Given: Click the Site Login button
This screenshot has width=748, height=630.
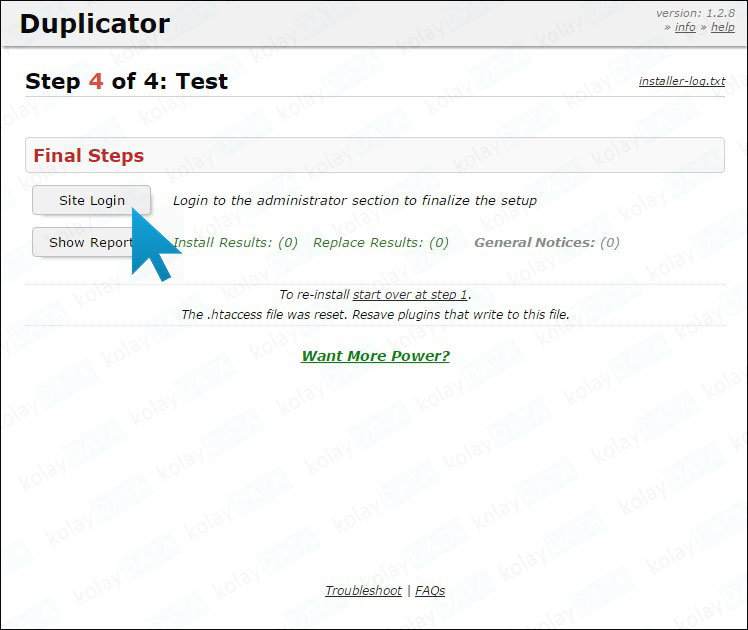Looking at the screenshot, I should pyautogui.click(x=92, y=200).
